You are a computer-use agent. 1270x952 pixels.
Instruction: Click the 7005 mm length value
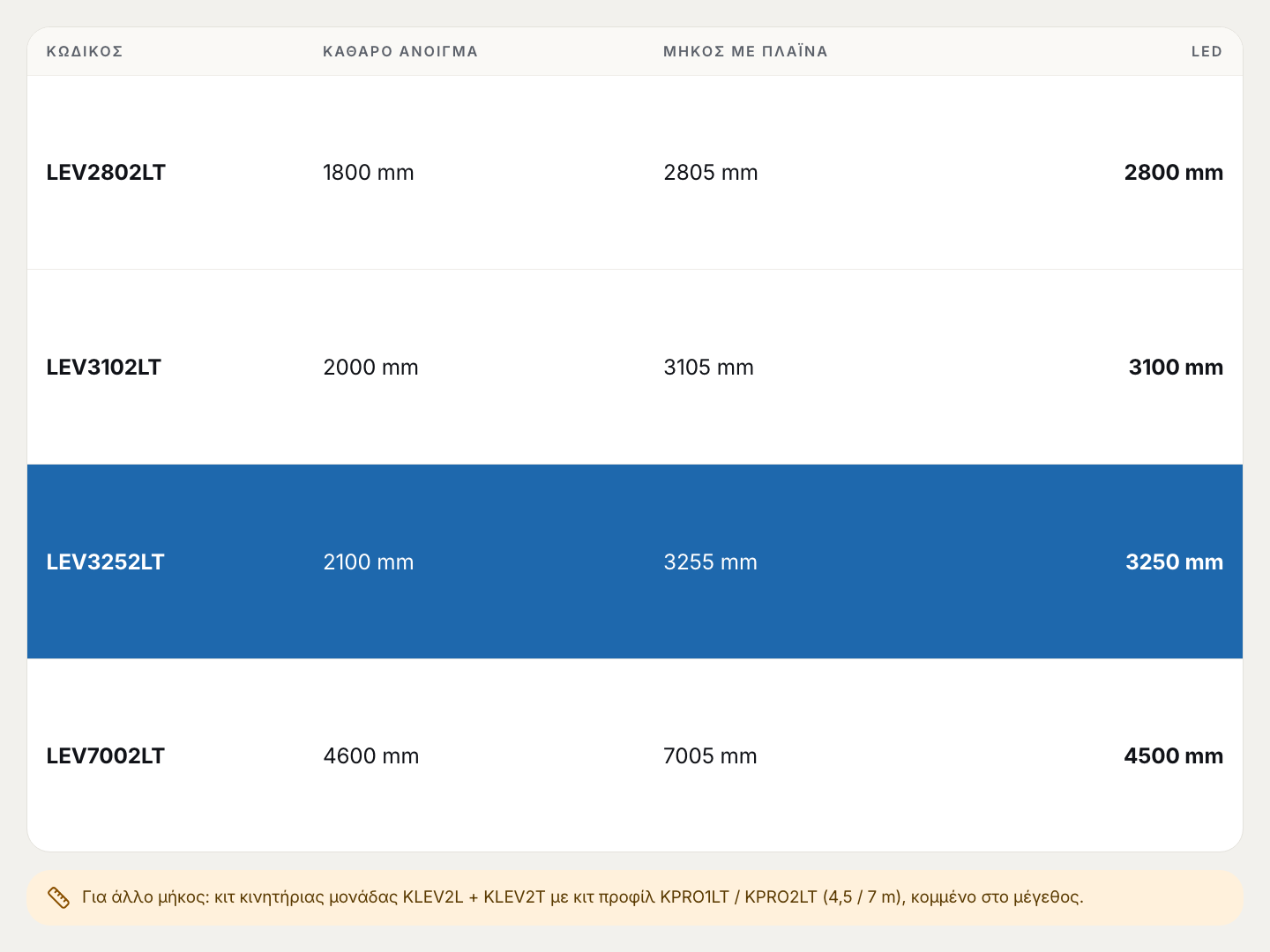click(710, 756)
